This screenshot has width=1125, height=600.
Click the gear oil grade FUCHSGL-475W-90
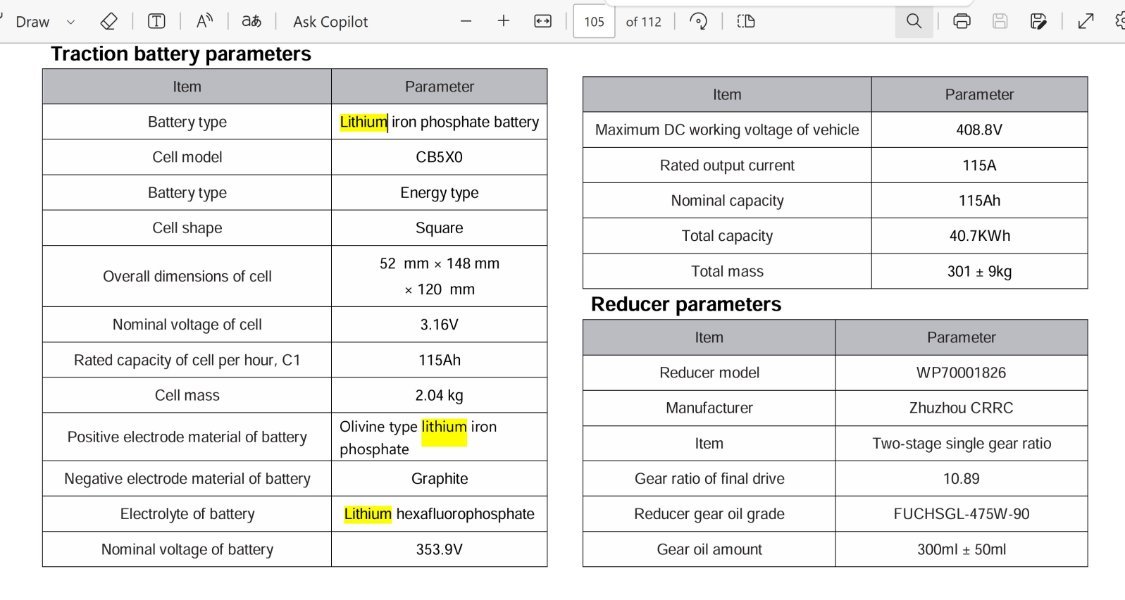961,514
